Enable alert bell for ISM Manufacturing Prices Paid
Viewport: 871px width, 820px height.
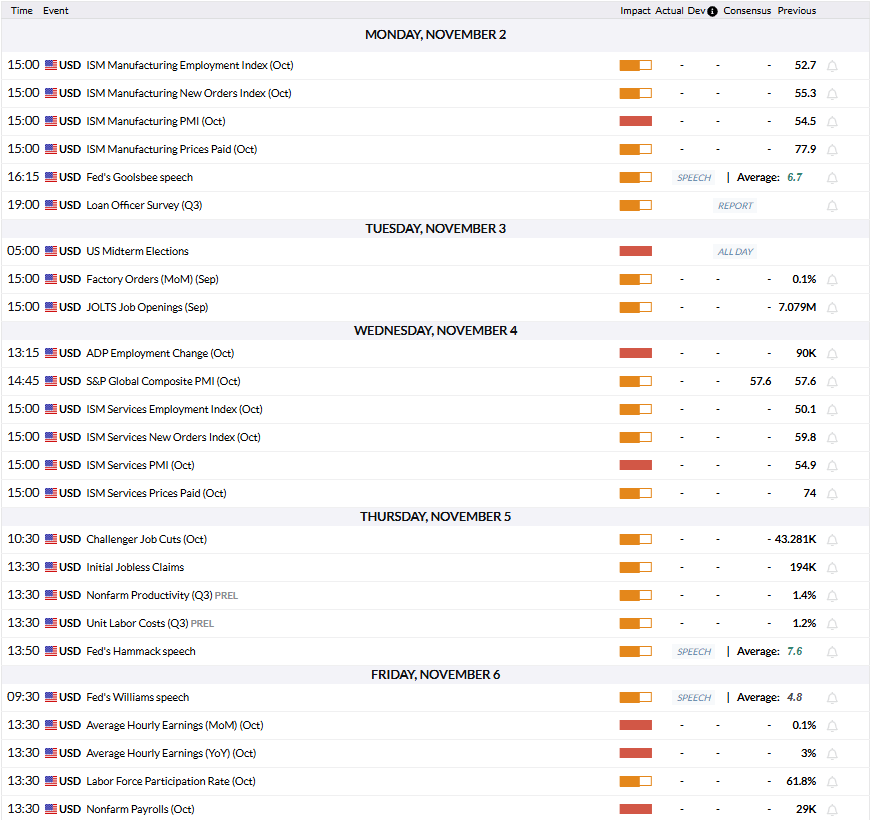(x=832, y=150)
